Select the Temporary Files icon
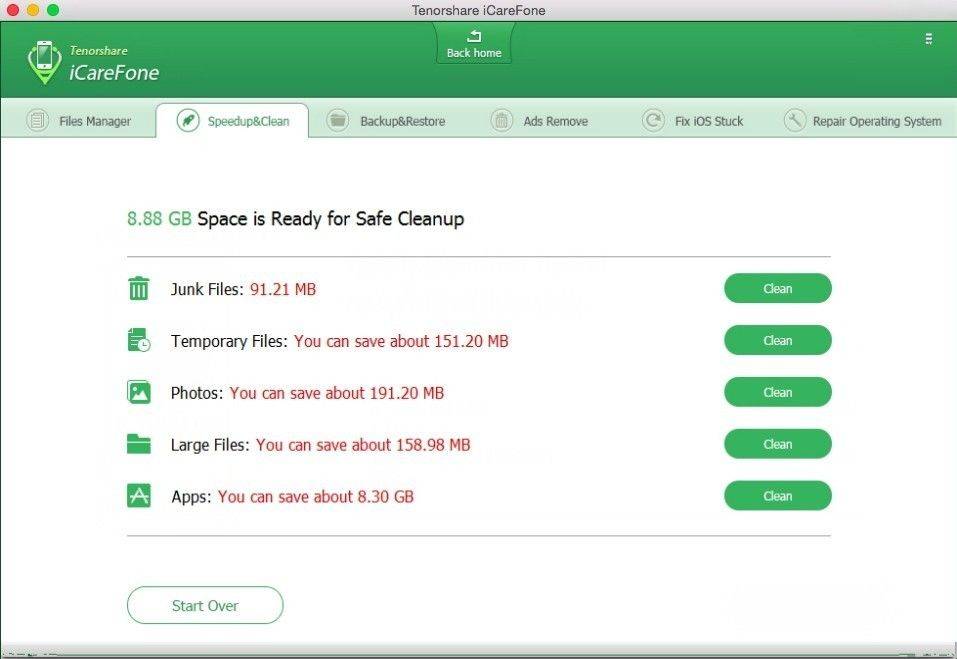The image size is (957, 659). [138, 340]
